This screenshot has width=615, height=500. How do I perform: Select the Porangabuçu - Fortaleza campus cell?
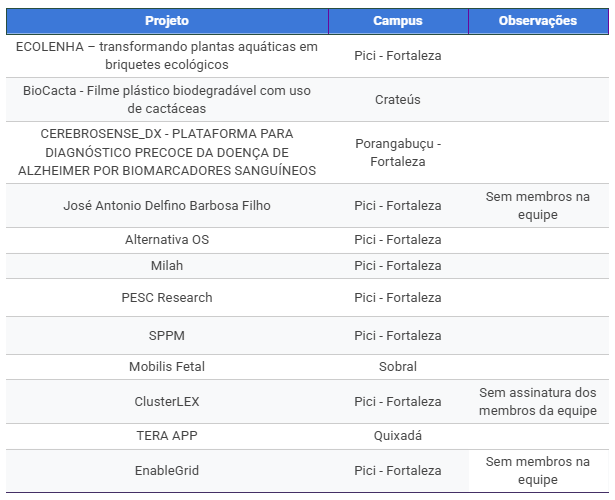[x=397, y=152]
